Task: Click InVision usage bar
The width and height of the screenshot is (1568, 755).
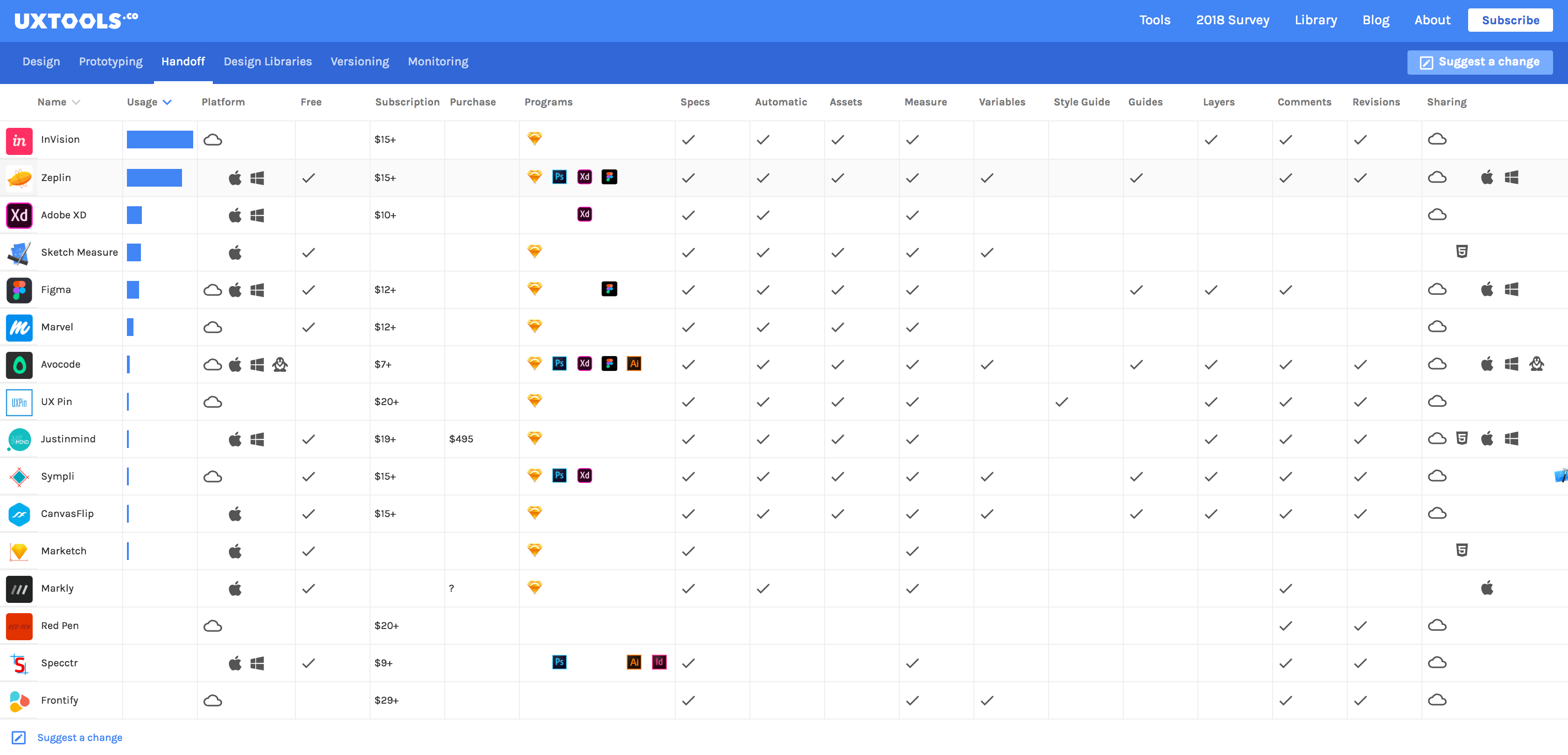Action: pos(160,140)
